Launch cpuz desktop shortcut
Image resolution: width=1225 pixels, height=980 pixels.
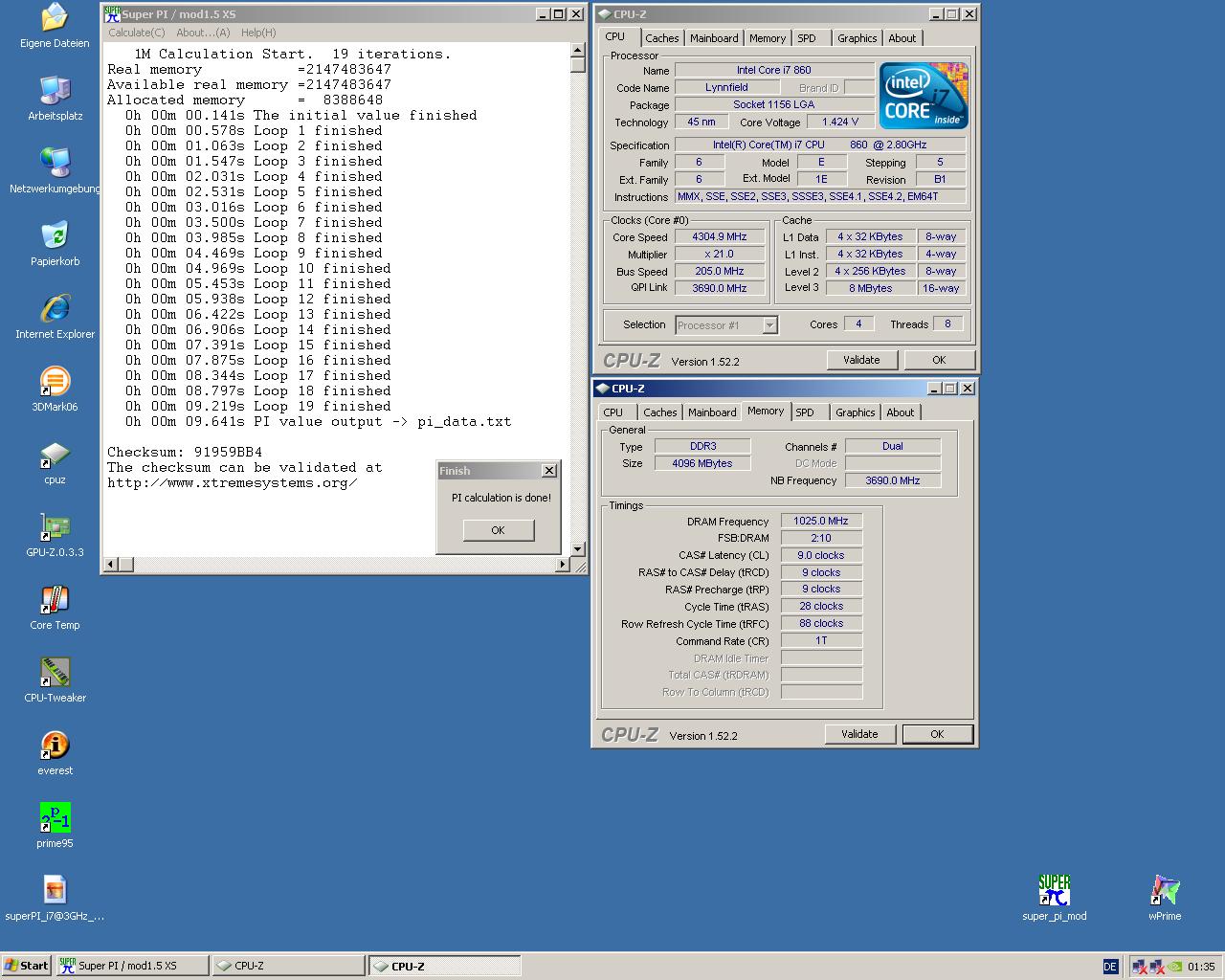55,462
